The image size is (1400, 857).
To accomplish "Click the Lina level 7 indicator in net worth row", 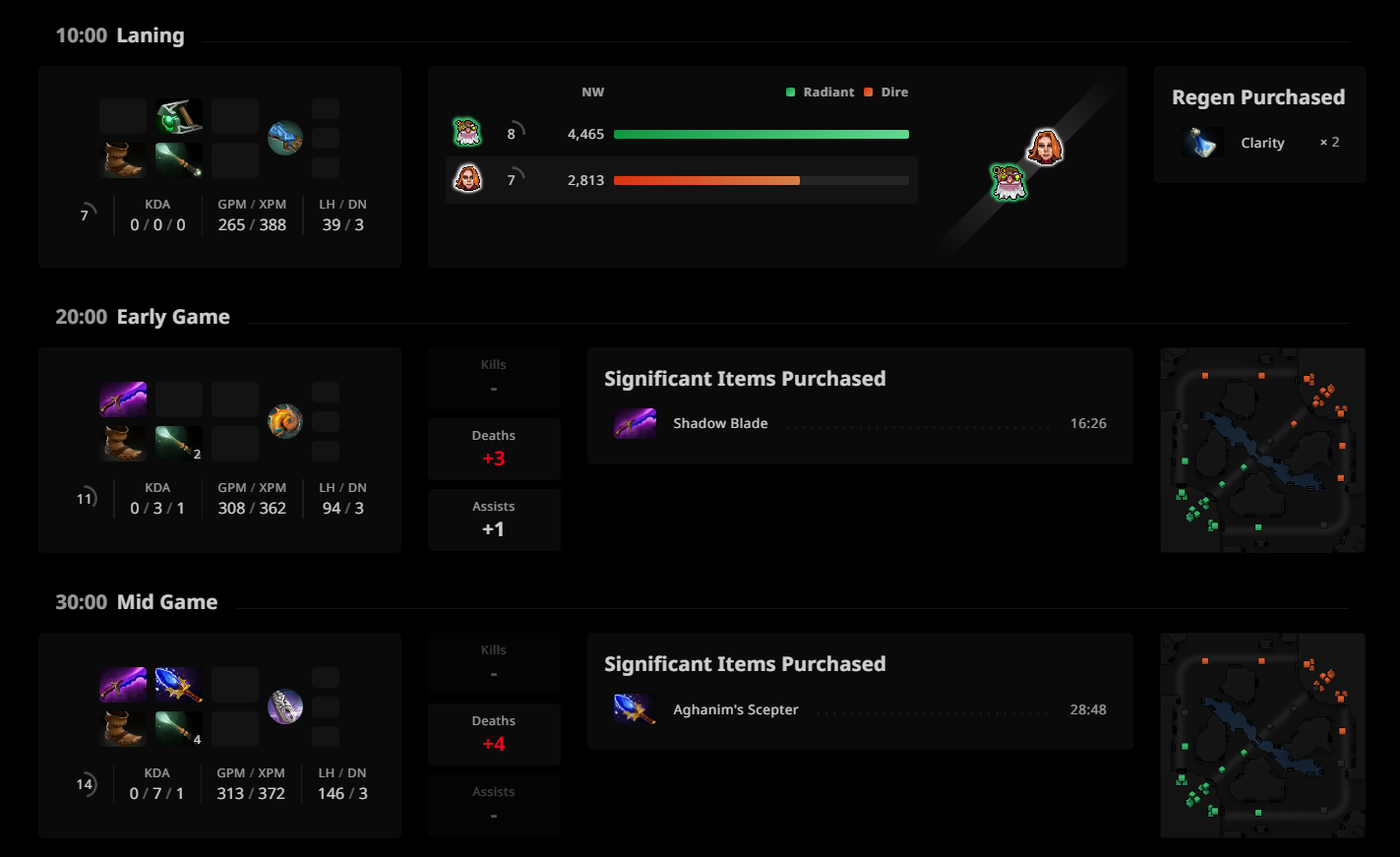I will [x=514, y=178].
